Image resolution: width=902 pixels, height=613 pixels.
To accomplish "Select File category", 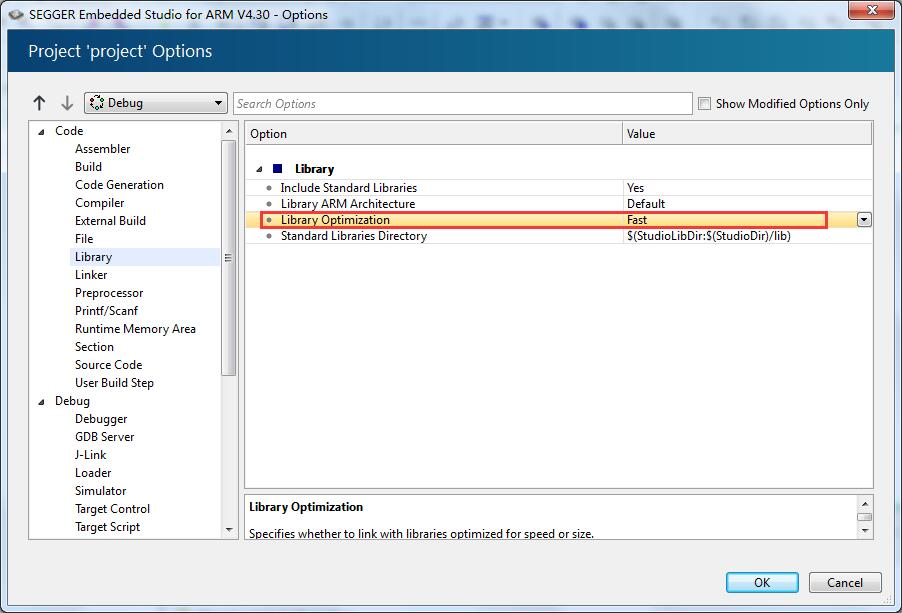I will point(83,239).
